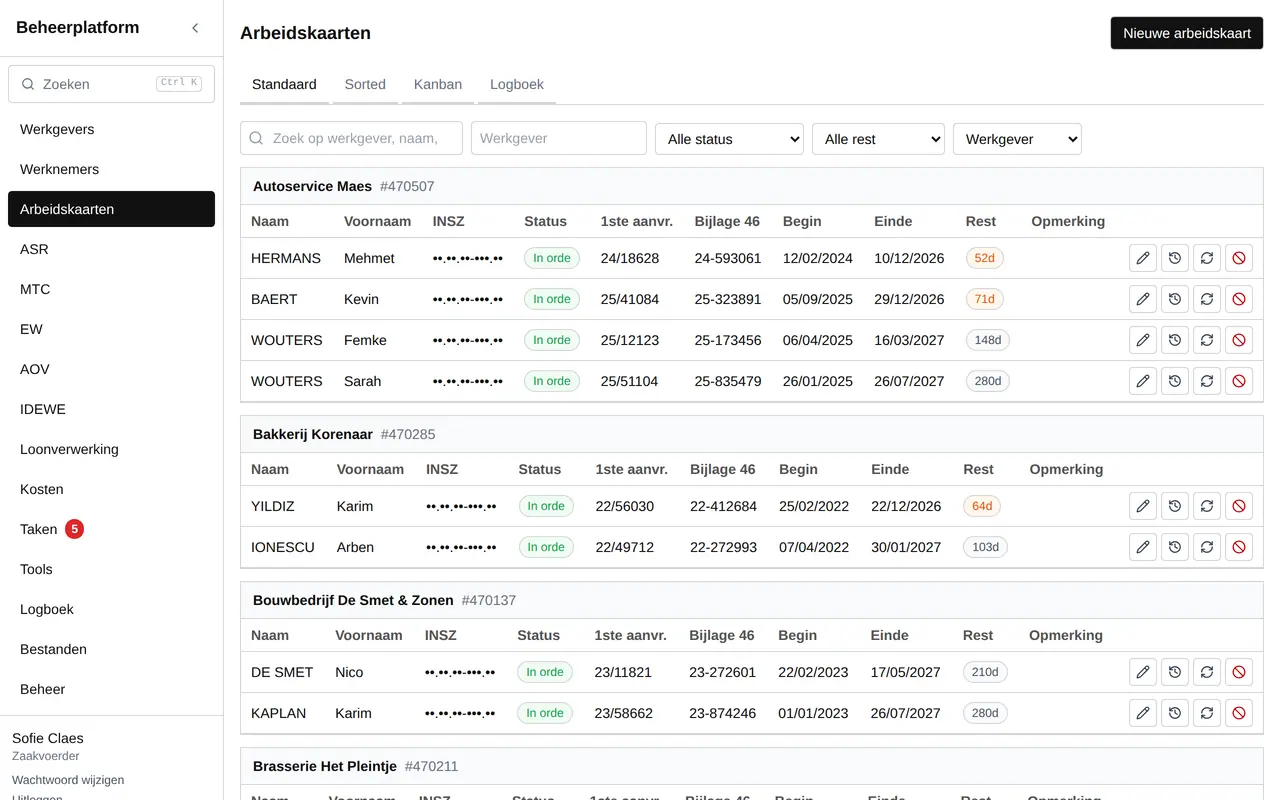The height and width of the screenshot is (800, 1280).
Task: Click the Werkgever filter input field
Action: tap(559, 138)
